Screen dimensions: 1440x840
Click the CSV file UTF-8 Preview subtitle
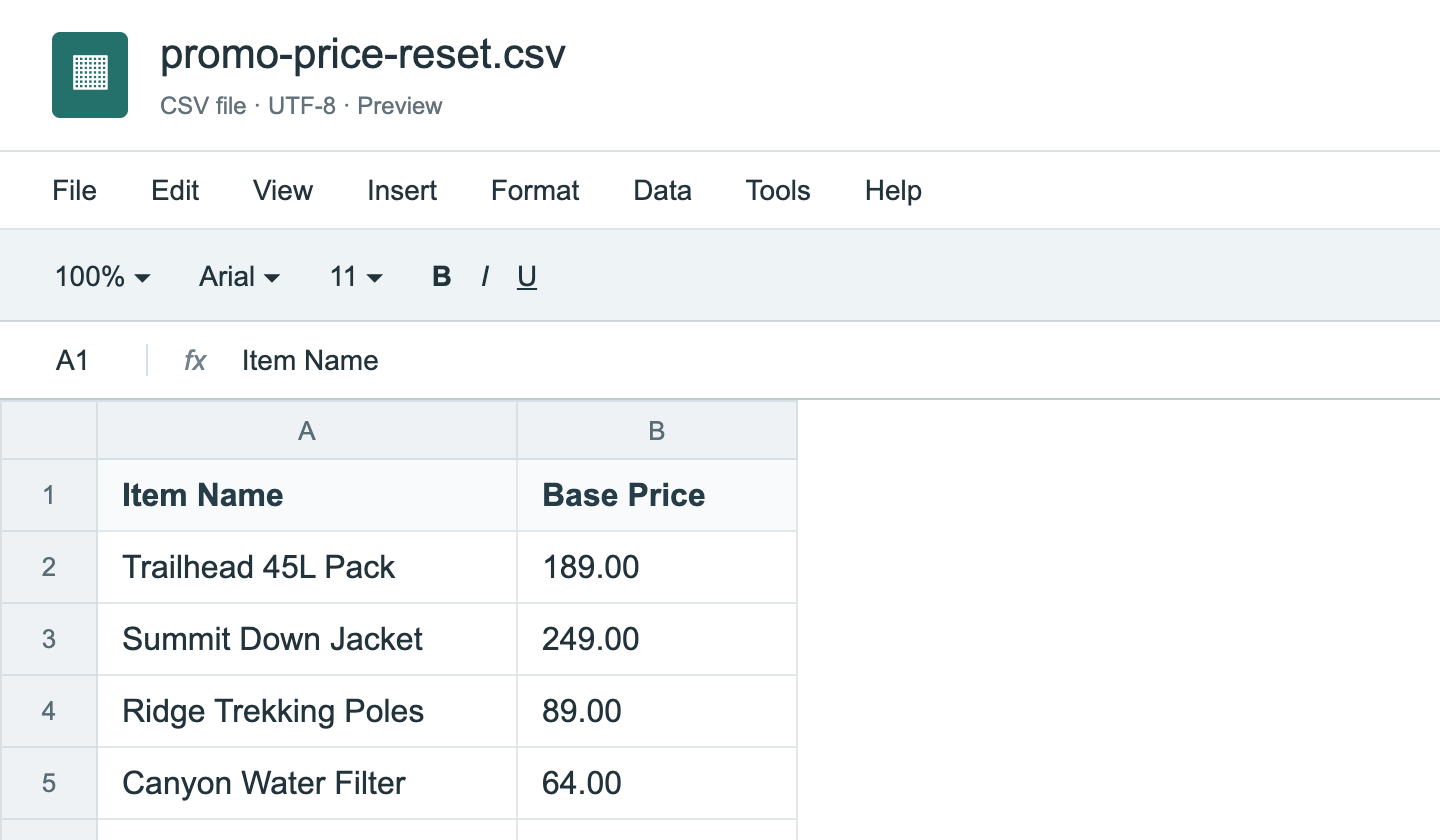tap(301, 106)
